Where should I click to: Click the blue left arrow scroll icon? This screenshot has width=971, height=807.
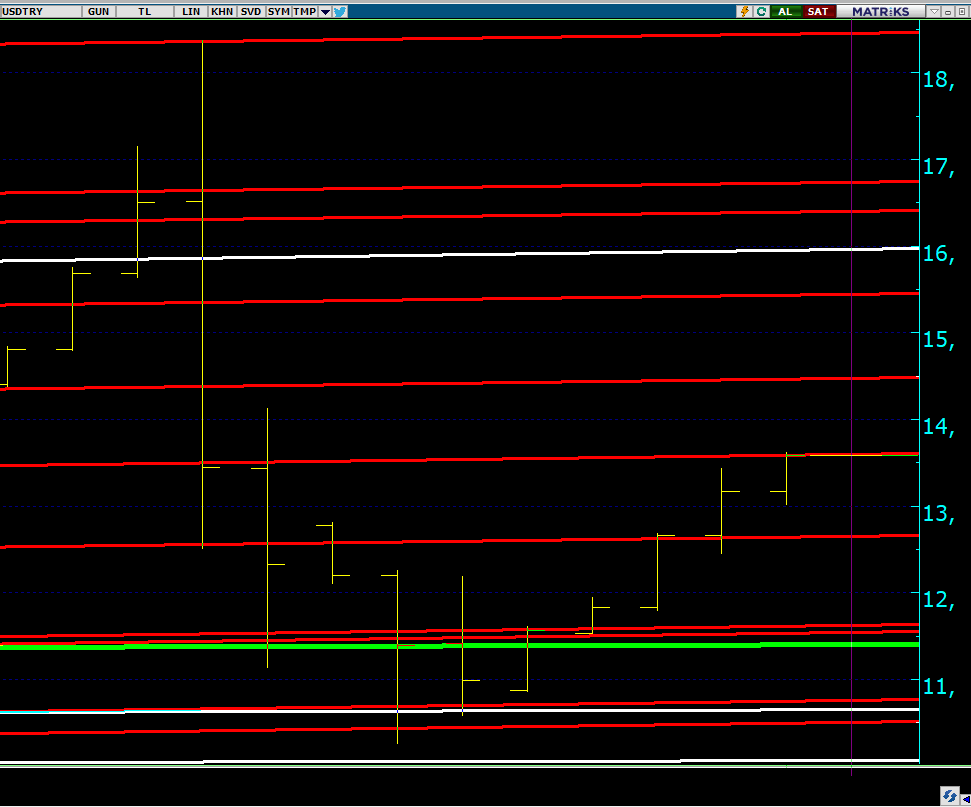coord(965,799)
